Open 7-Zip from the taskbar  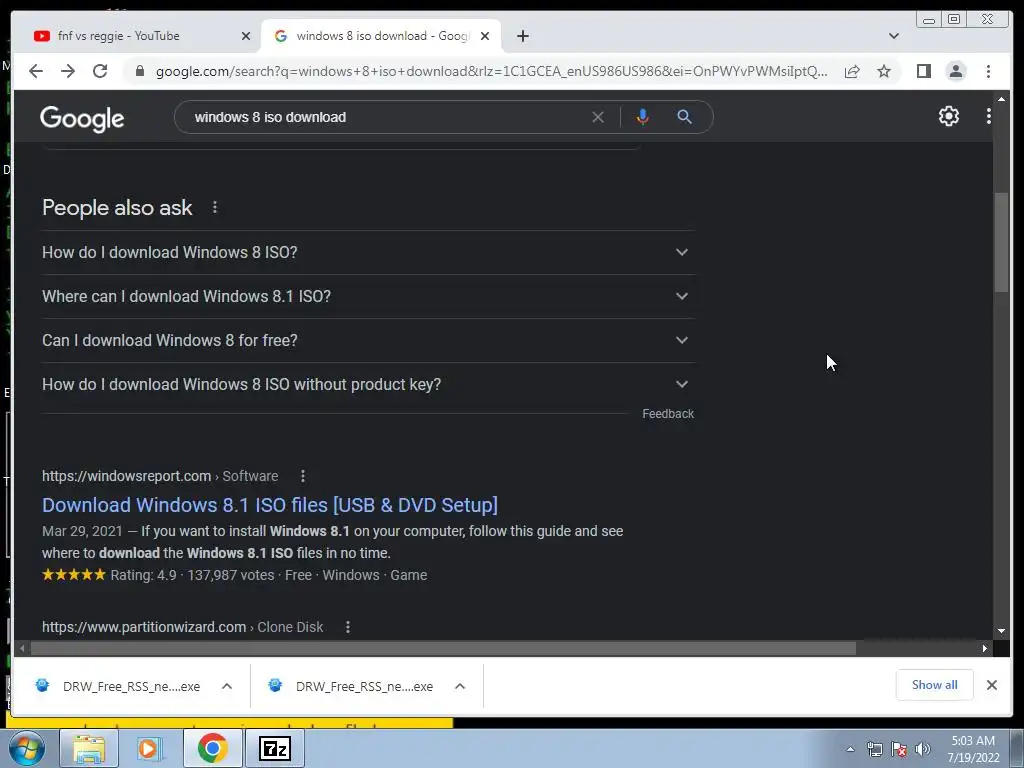click(274, 749)
